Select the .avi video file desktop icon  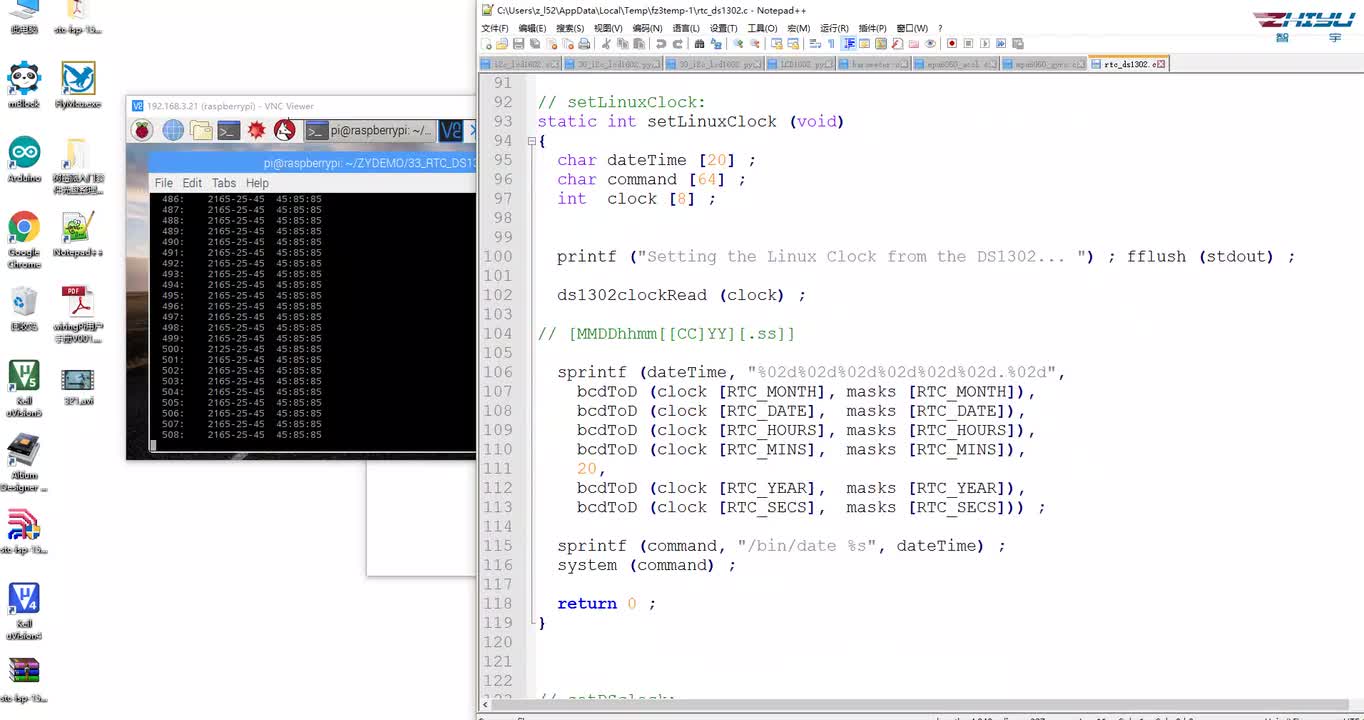tap(78, 386)
